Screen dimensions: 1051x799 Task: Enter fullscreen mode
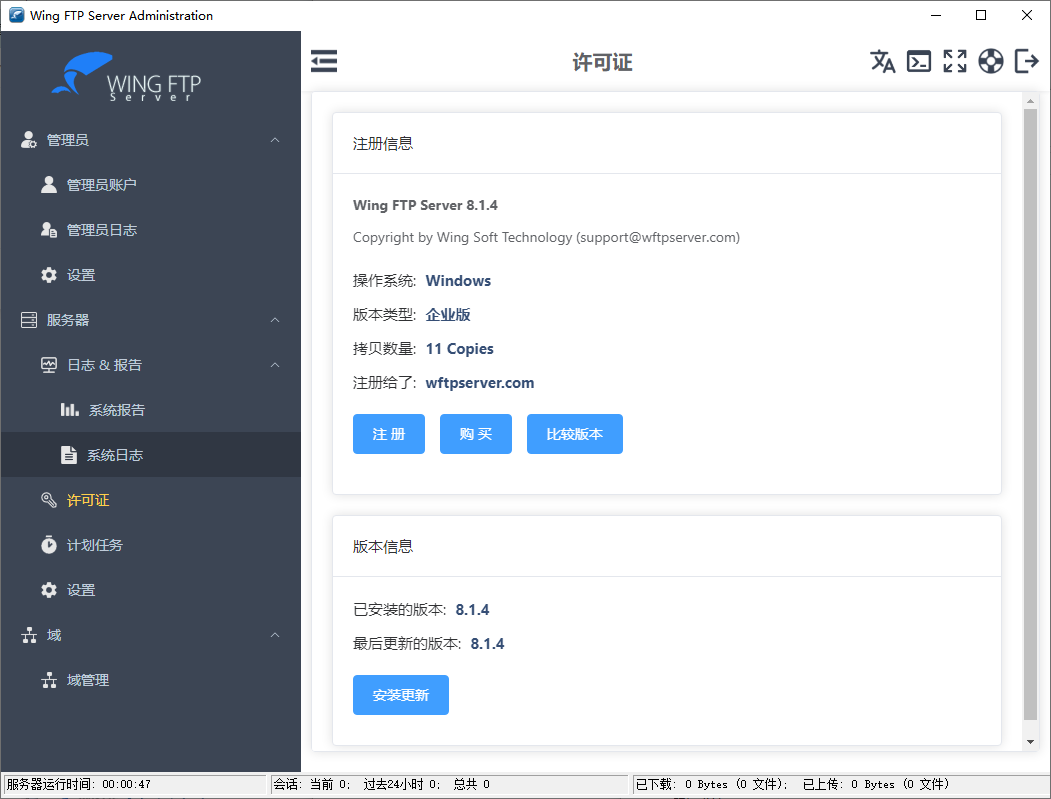click(x=955, y=61)
